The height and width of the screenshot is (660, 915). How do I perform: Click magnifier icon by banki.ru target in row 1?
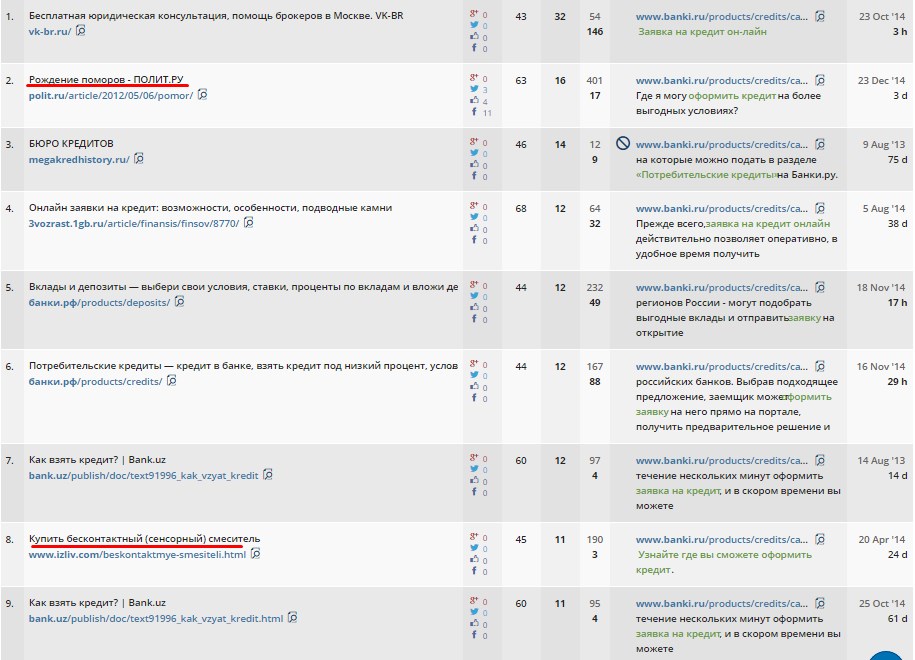click(820, 16)
